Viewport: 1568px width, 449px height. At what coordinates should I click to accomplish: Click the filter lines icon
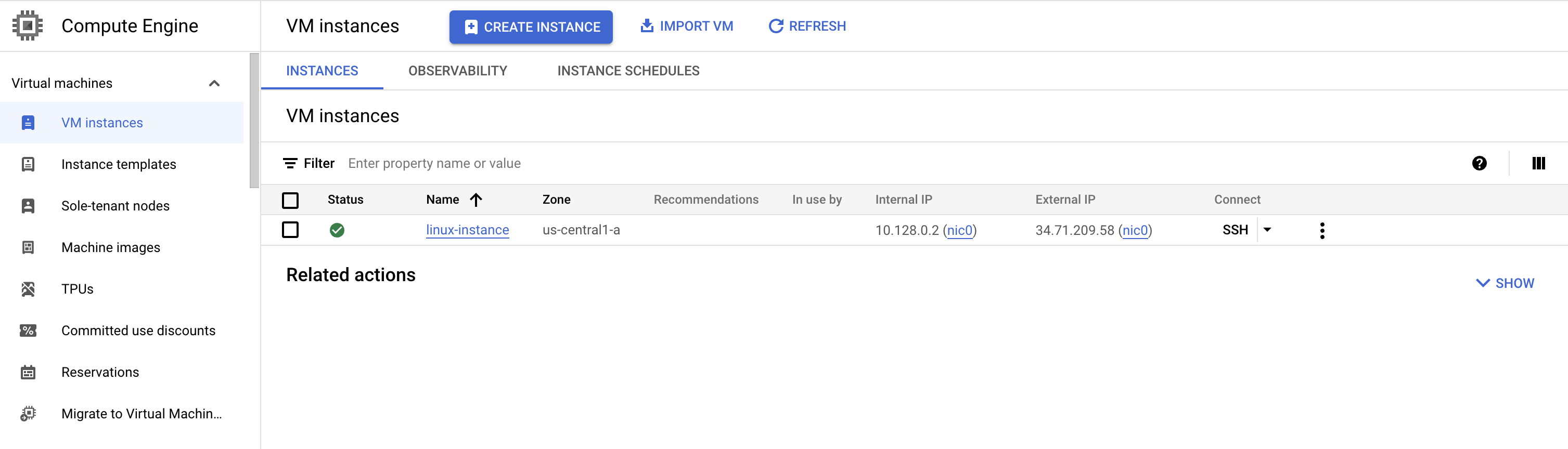tap(290, 163)
